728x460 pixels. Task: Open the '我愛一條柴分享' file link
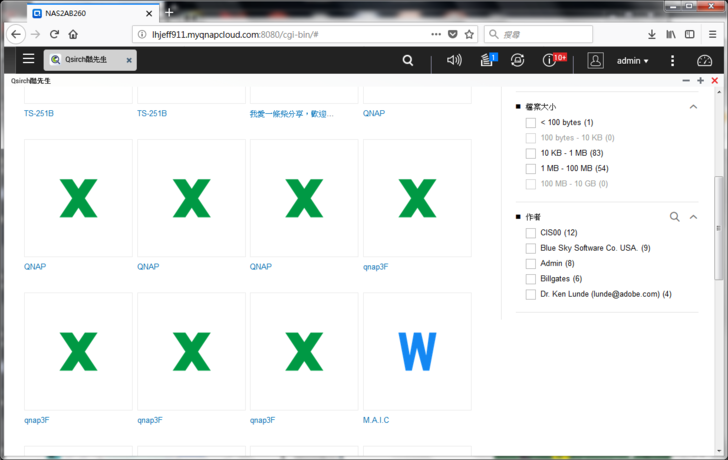coord(292,114)
